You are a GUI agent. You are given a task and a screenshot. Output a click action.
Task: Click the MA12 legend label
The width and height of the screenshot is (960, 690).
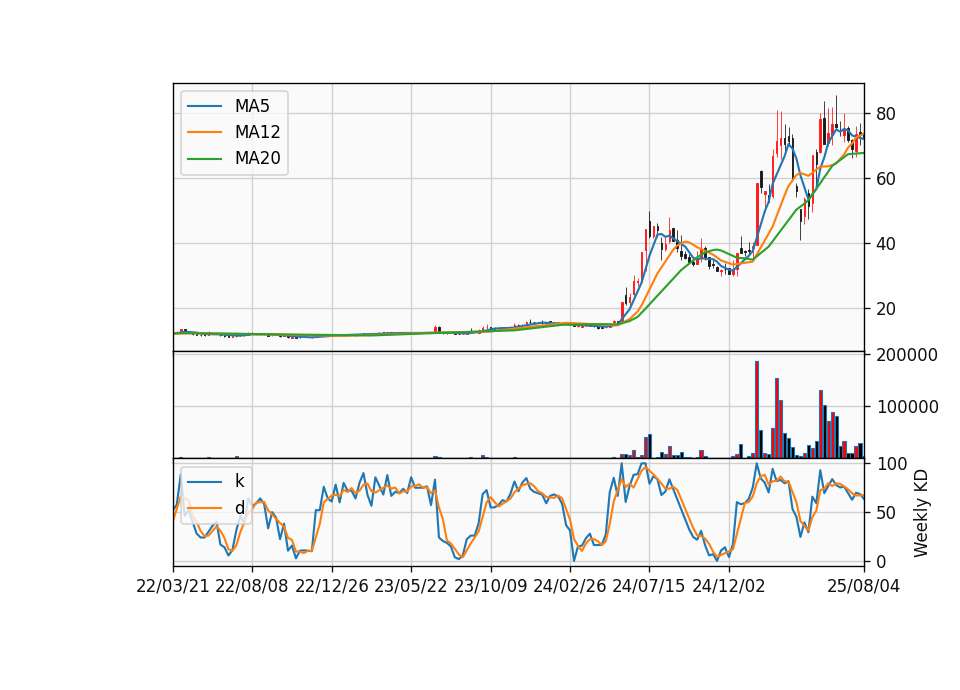[257, 132]
